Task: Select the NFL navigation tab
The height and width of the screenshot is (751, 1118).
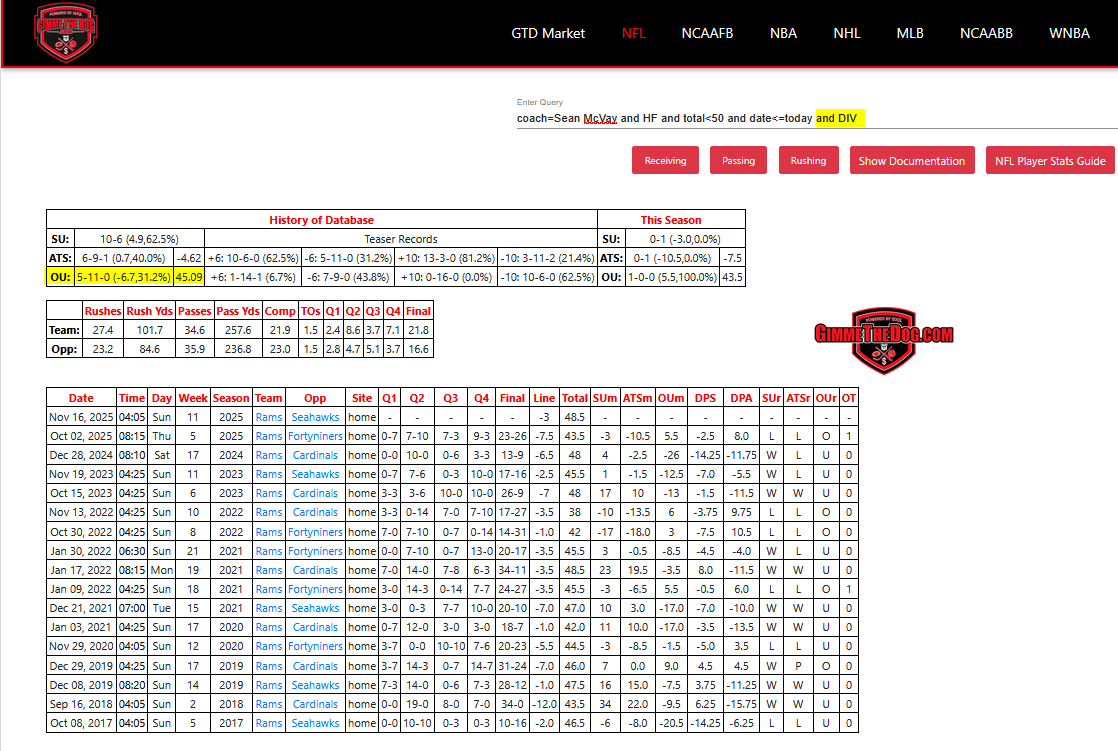Action: click(633, 34)
